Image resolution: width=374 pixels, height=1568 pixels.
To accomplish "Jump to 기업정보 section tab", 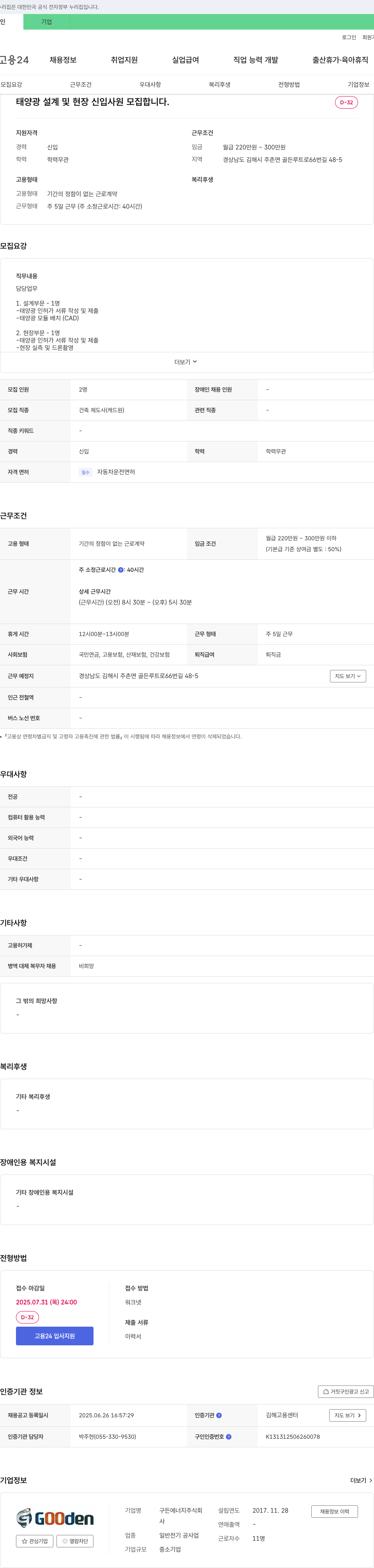I will coord(358,84).
